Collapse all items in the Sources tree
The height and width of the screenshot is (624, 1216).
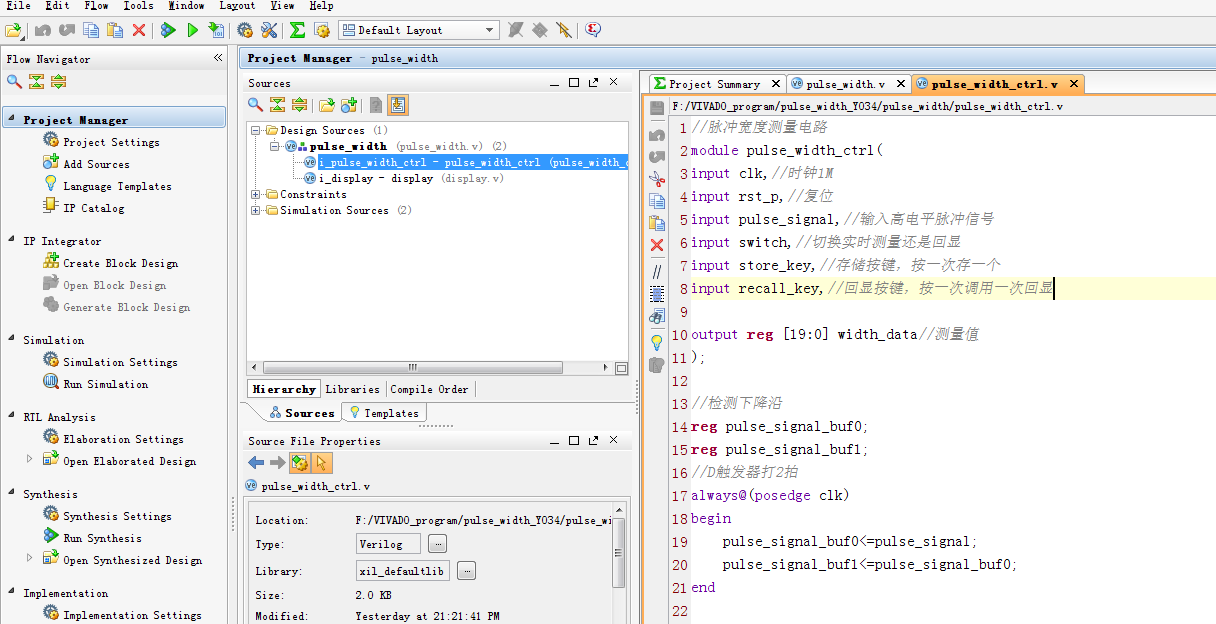click(278, 104)
